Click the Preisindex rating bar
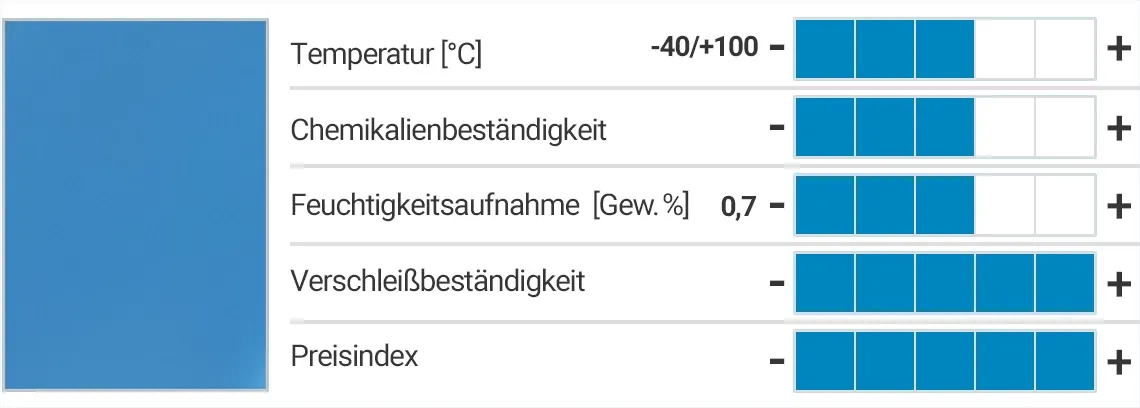The image size is (1140, 408). click(x=945, y=361)
